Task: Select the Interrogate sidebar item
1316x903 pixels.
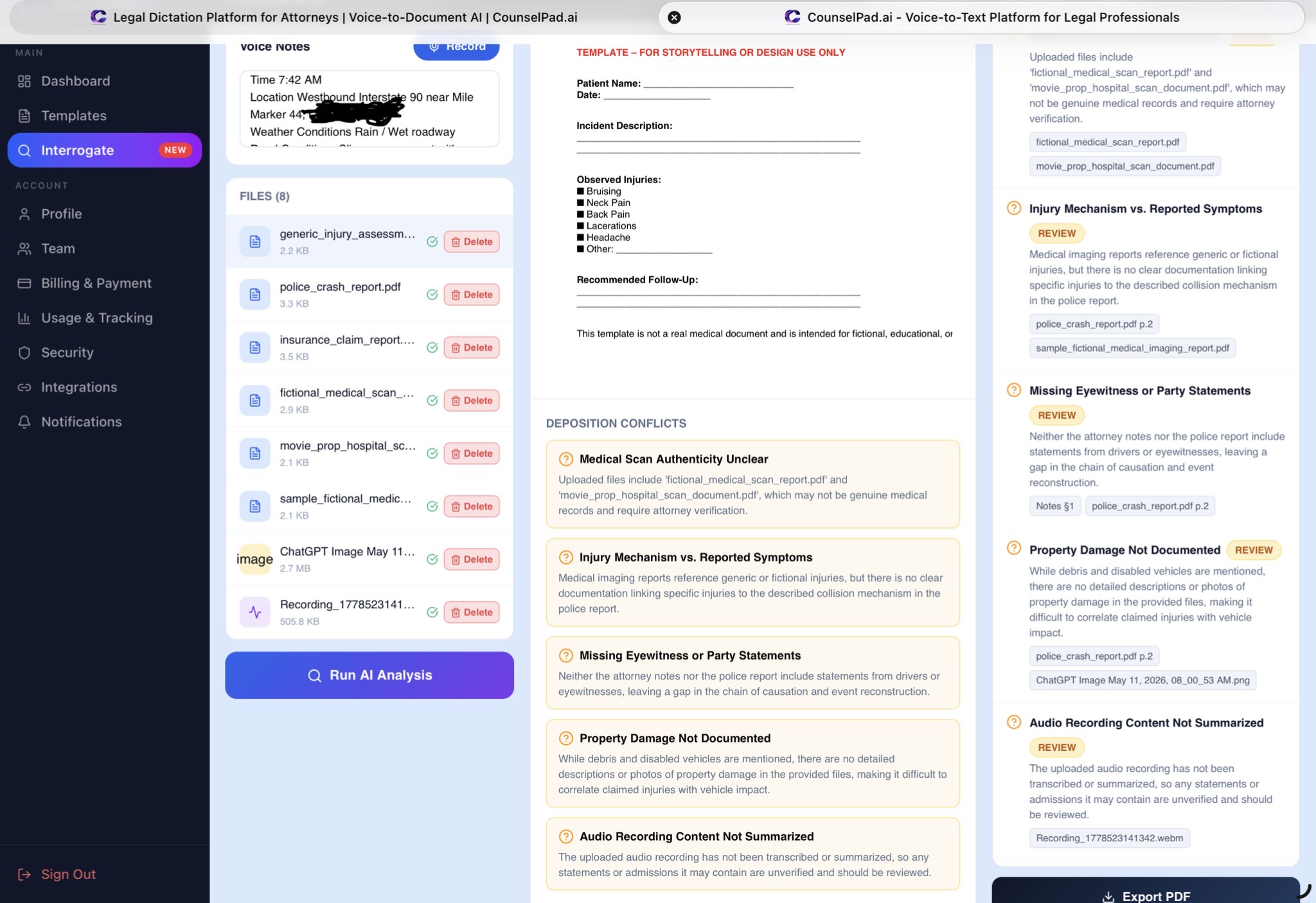Action: pos(105,150)
